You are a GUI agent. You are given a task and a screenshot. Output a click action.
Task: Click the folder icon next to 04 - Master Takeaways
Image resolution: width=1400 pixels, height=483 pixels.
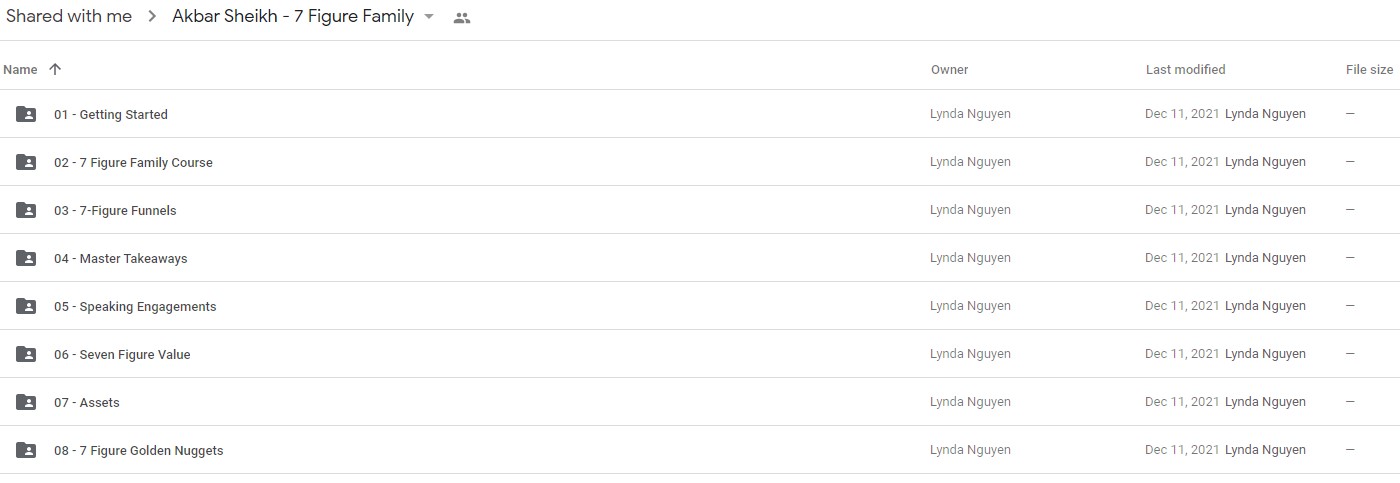pos(26,258)
